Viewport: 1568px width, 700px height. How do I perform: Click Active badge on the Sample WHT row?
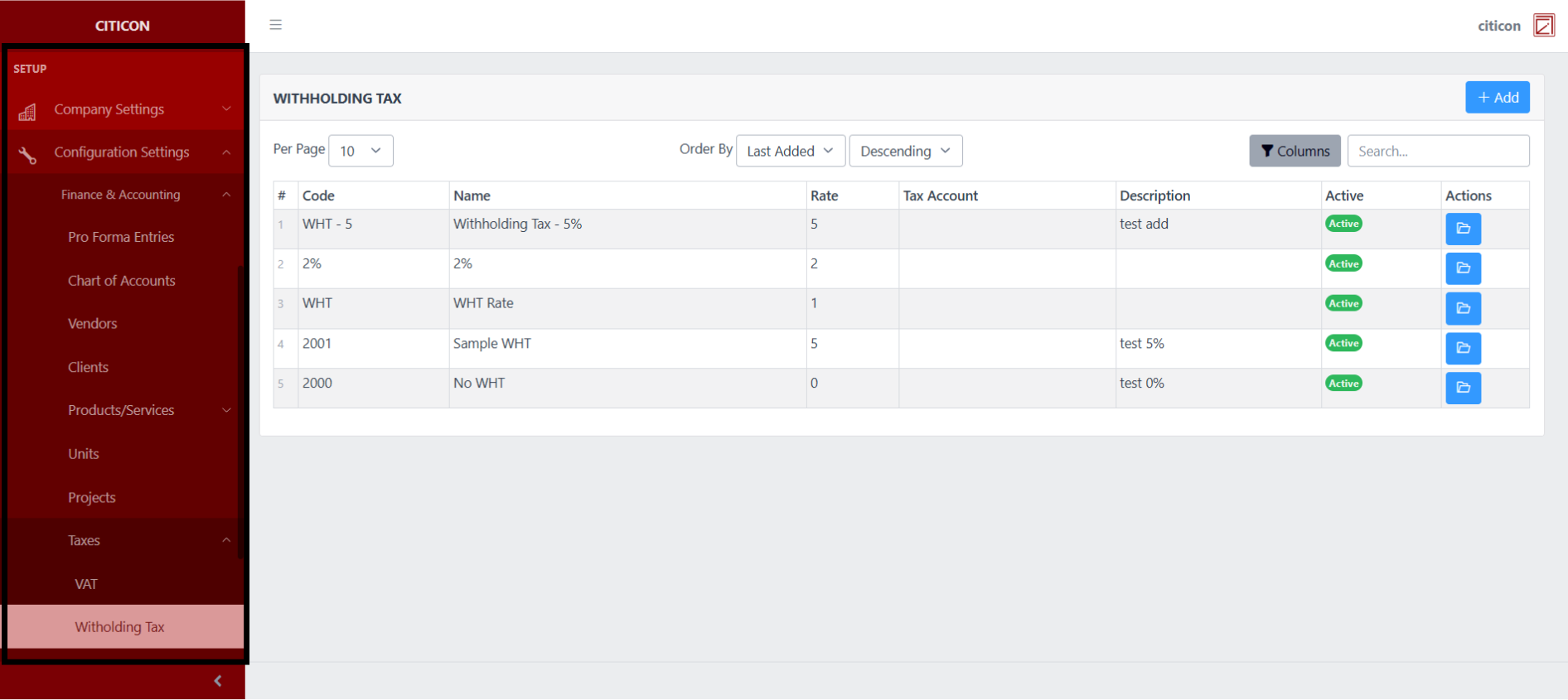[1343, 343]
